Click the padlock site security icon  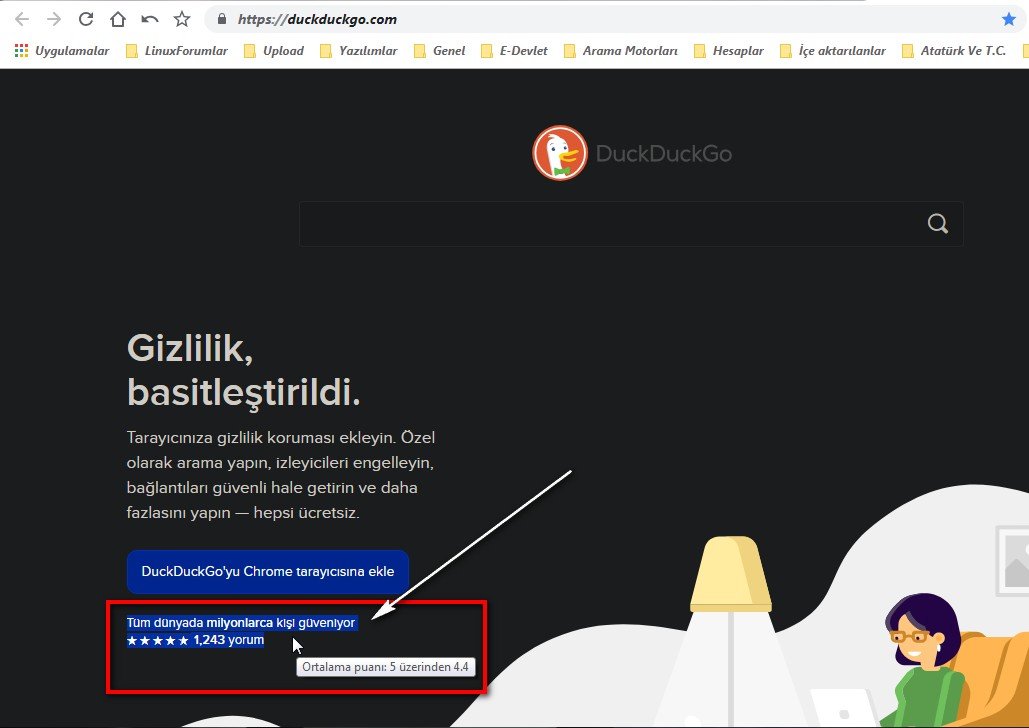(222, 19)
